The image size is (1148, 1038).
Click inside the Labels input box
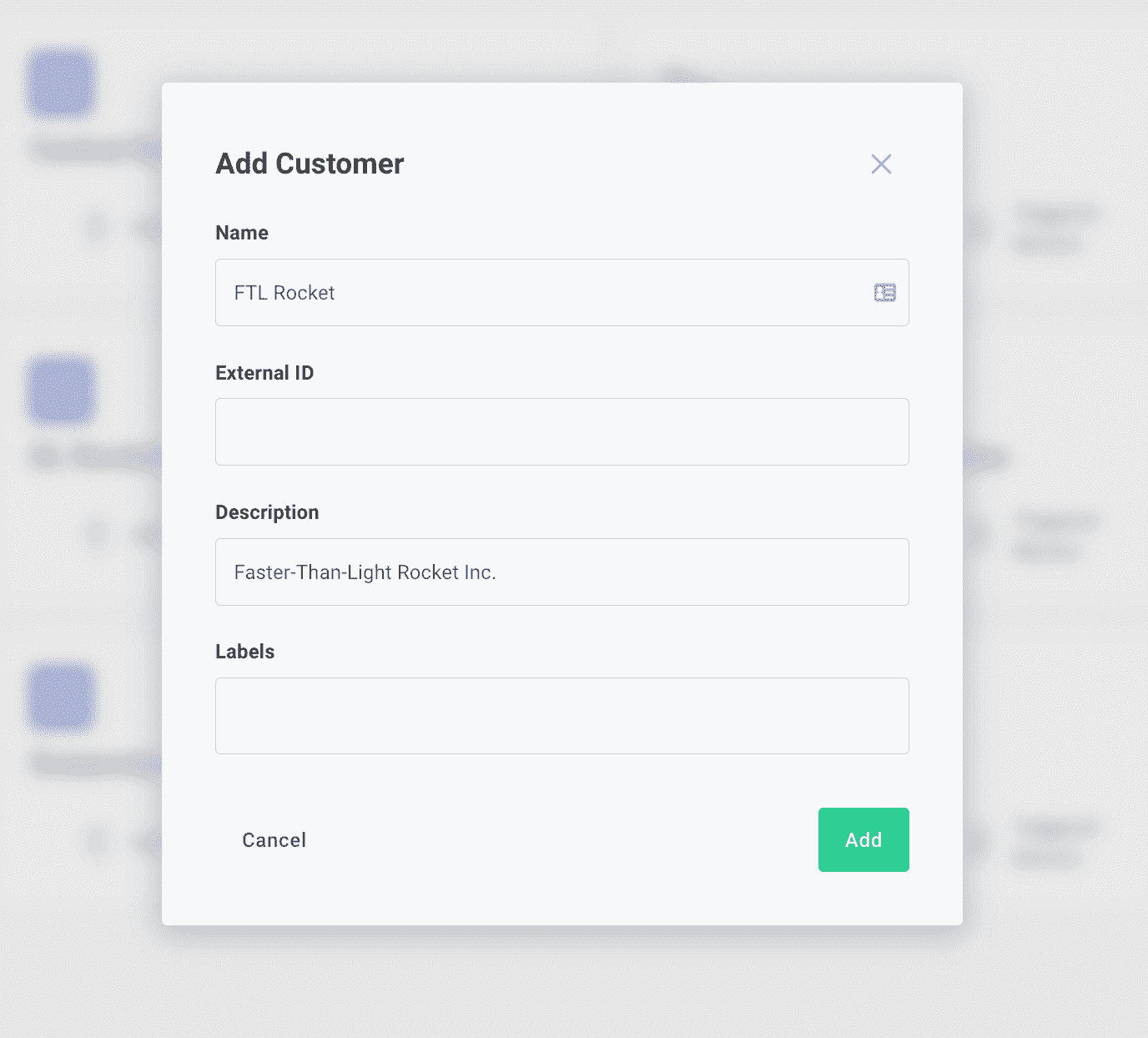(561, 715)
